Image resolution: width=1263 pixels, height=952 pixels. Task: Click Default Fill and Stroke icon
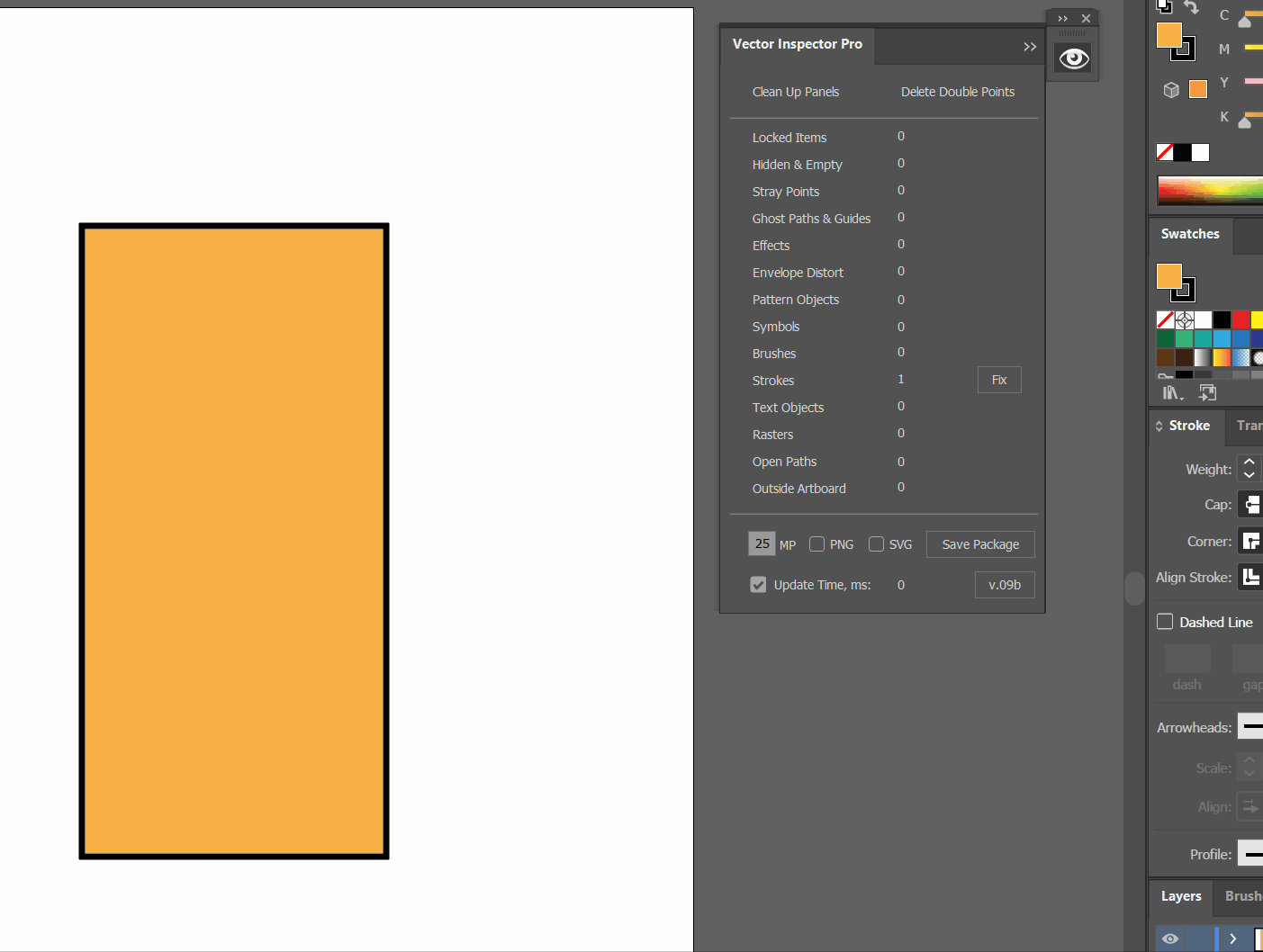coord(1164,6)
